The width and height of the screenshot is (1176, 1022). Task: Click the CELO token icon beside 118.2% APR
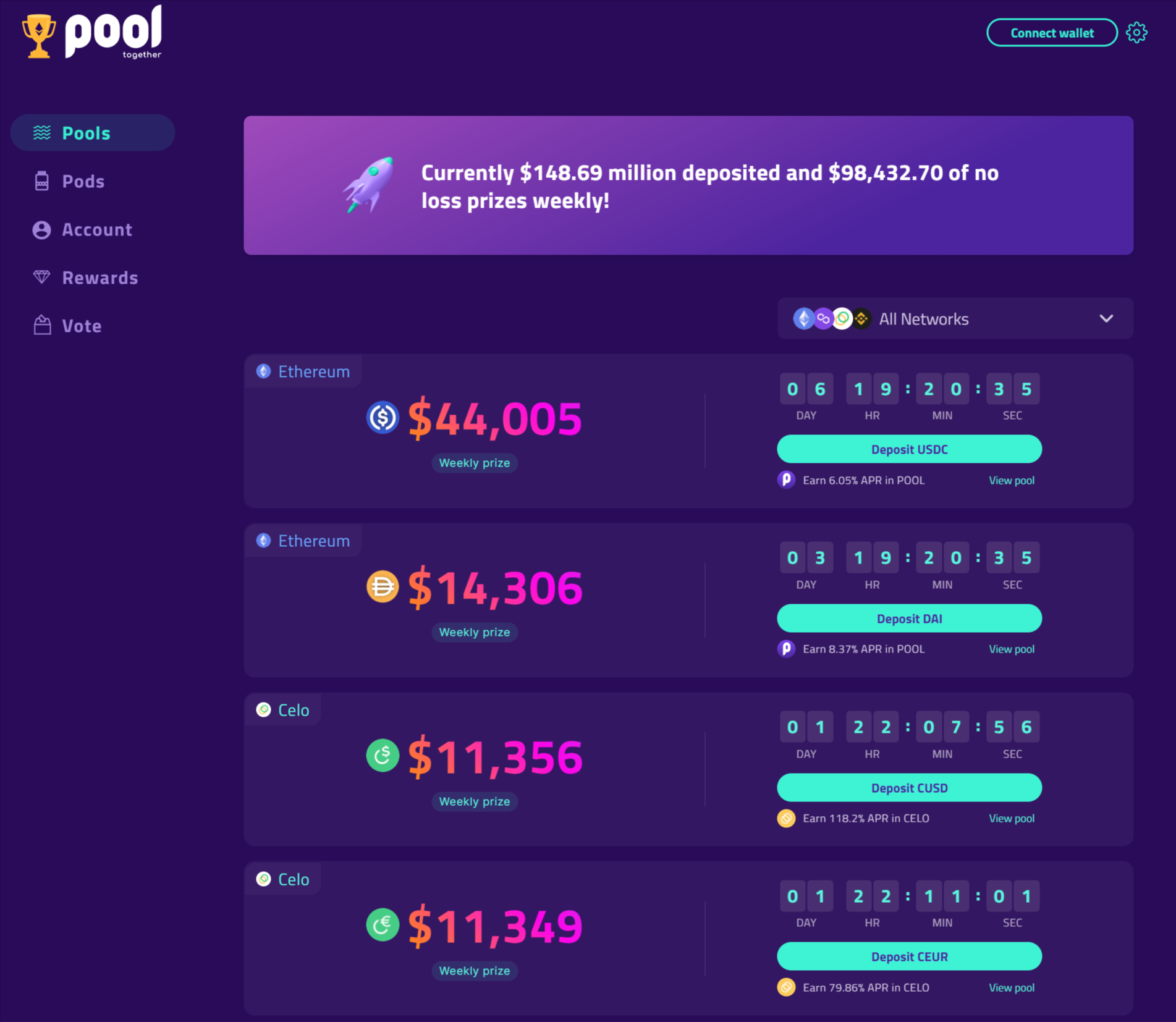coord(786,818)
